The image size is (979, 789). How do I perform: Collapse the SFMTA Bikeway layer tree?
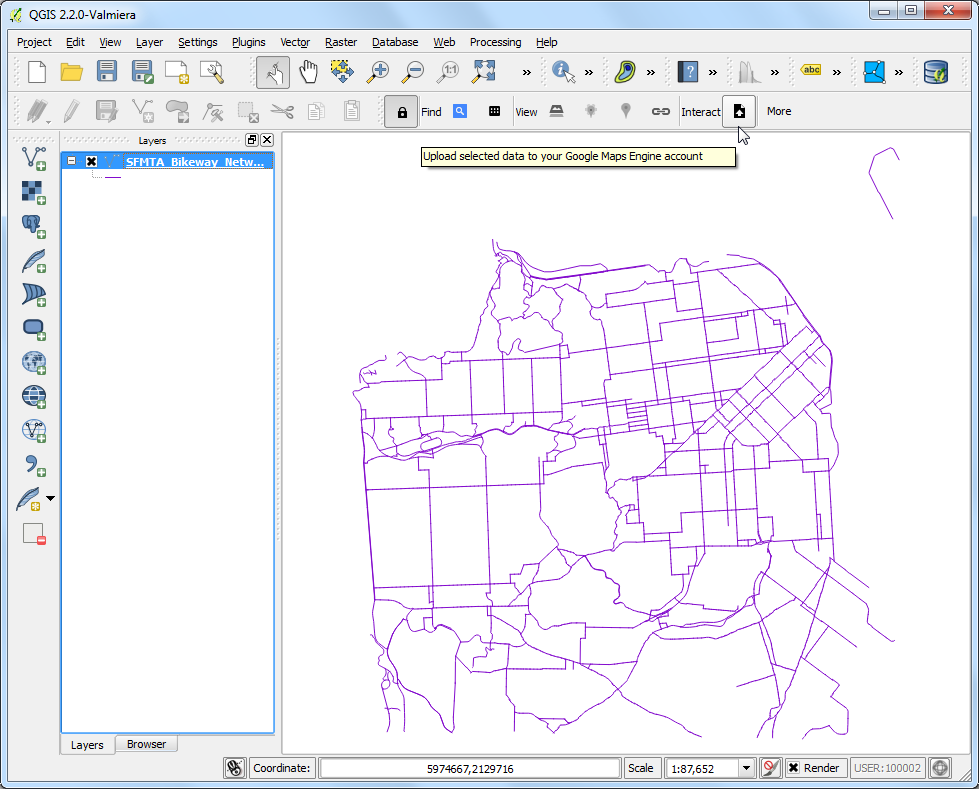pos(72,161)
